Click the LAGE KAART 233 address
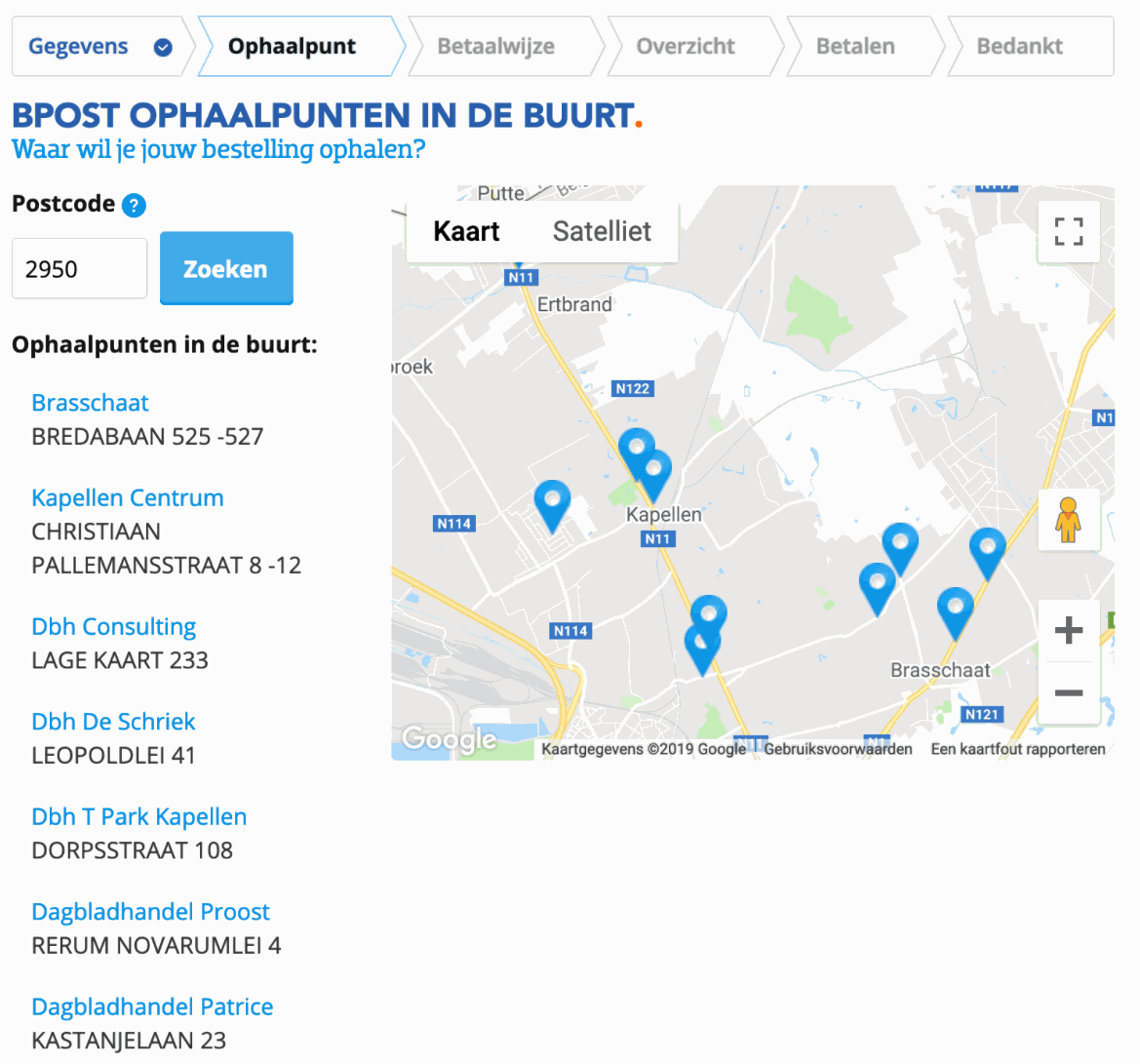 coord(120,659)
